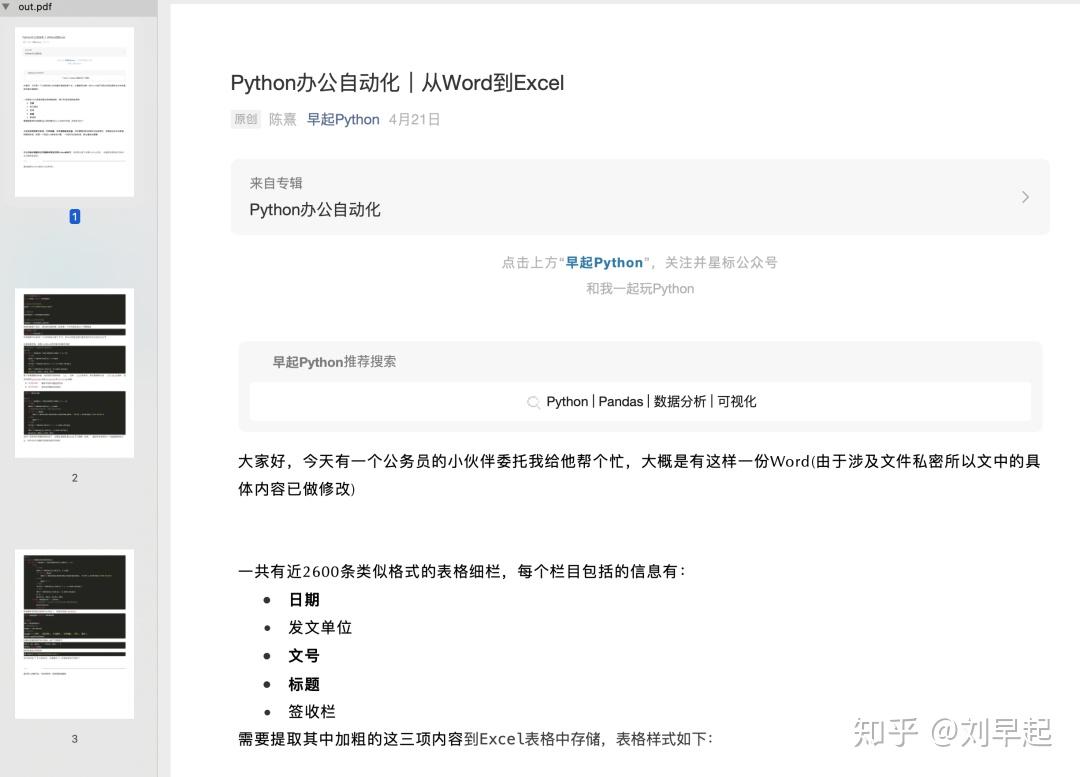The height and width of the screenshot is (777, 1080).
Task: Click the bold "文号" bullet item
Action: tap(303, 656)
